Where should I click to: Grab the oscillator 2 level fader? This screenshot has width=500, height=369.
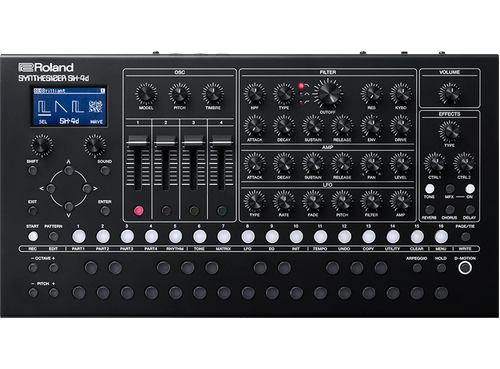[166, 141]
